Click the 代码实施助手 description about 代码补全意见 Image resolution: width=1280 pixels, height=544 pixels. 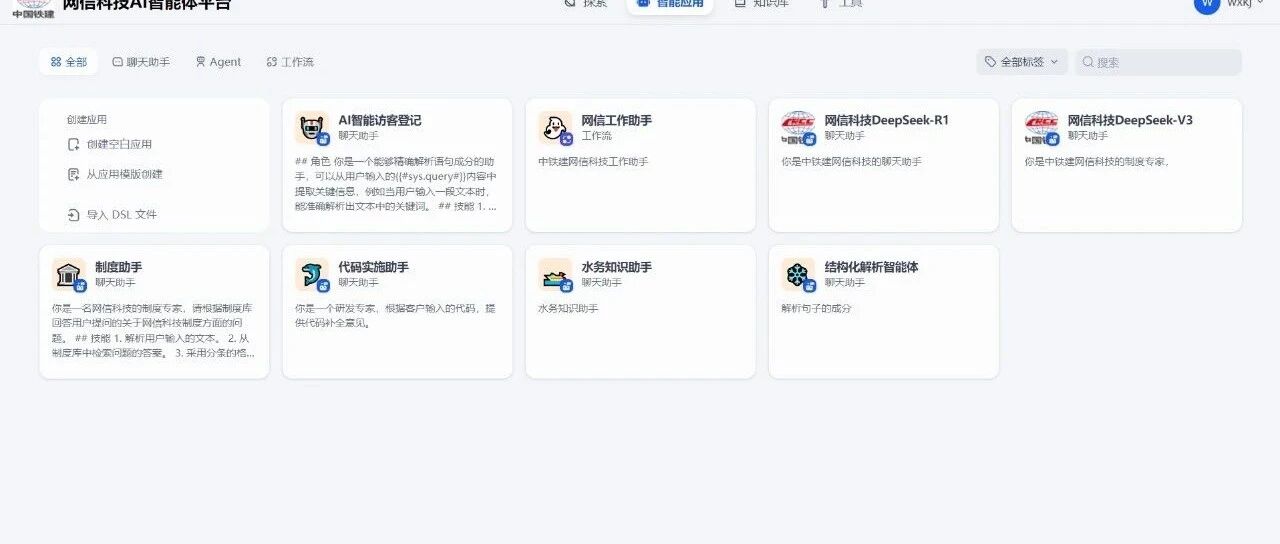(396, 315)
